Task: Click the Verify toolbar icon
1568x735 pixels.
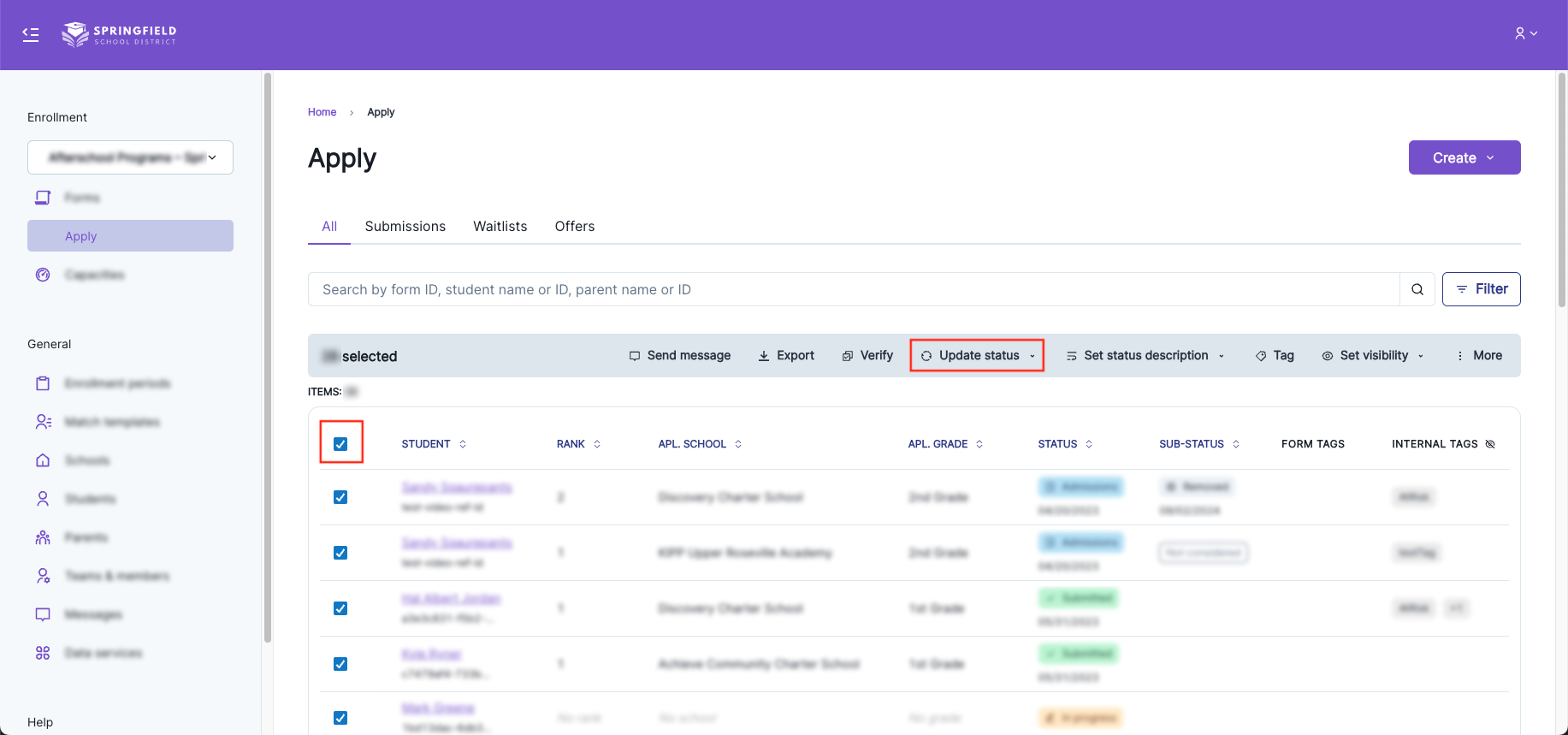Action: pyautogui.click(x=847, y=356)
